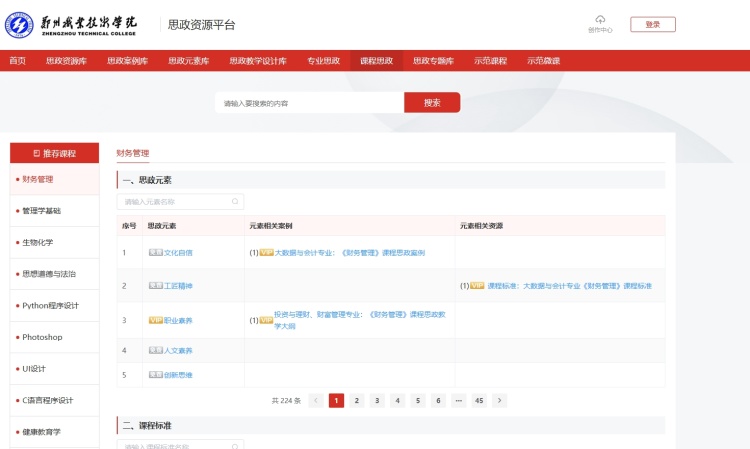The image size is (750, 449).
Task: Go to 思政教学设计库 in the navigation bar
Action: (258, 61)
